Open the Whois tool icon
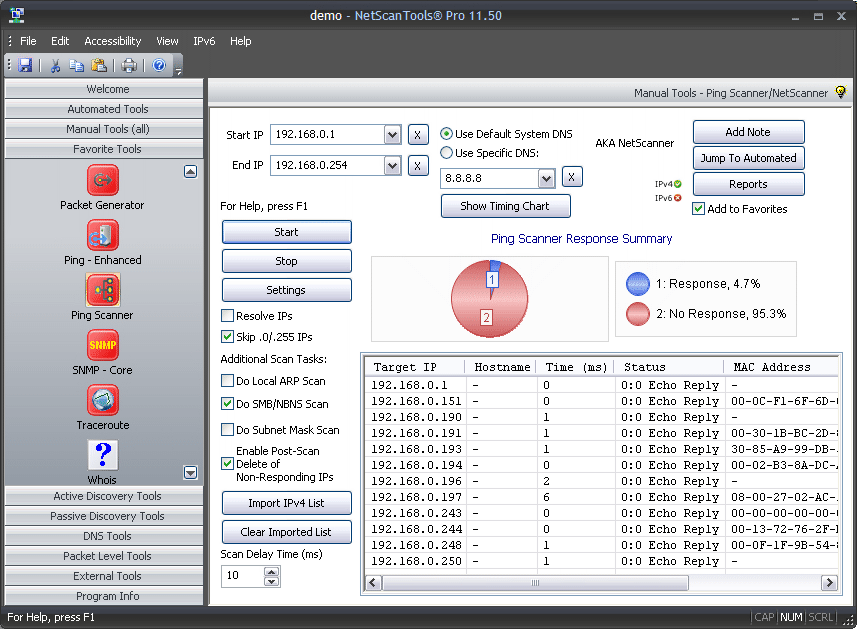Viewport: 857px width, 629px height. point(103,455)
